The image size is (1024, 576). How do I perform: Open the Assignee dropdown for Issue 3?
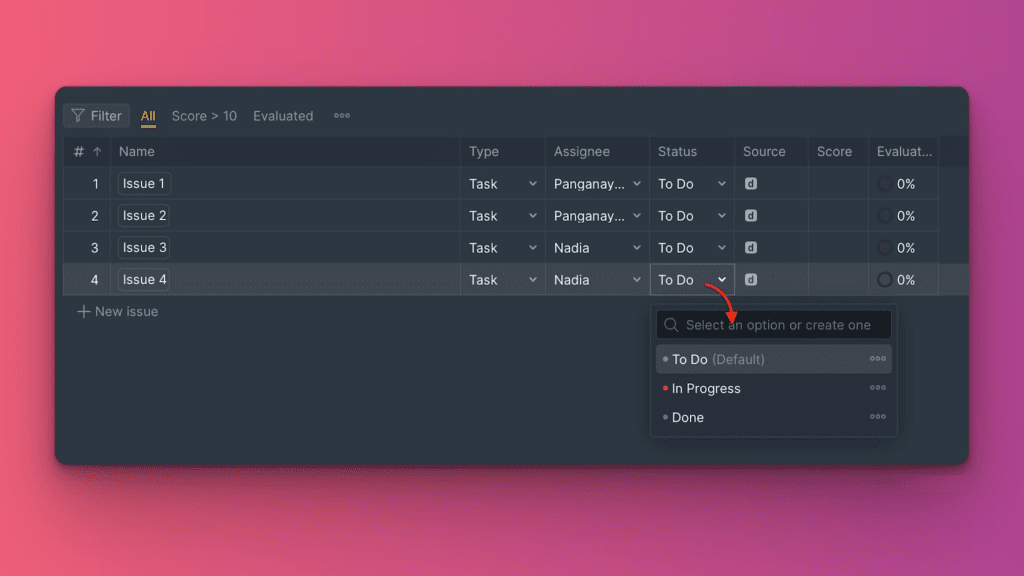(x=637, y=248)
